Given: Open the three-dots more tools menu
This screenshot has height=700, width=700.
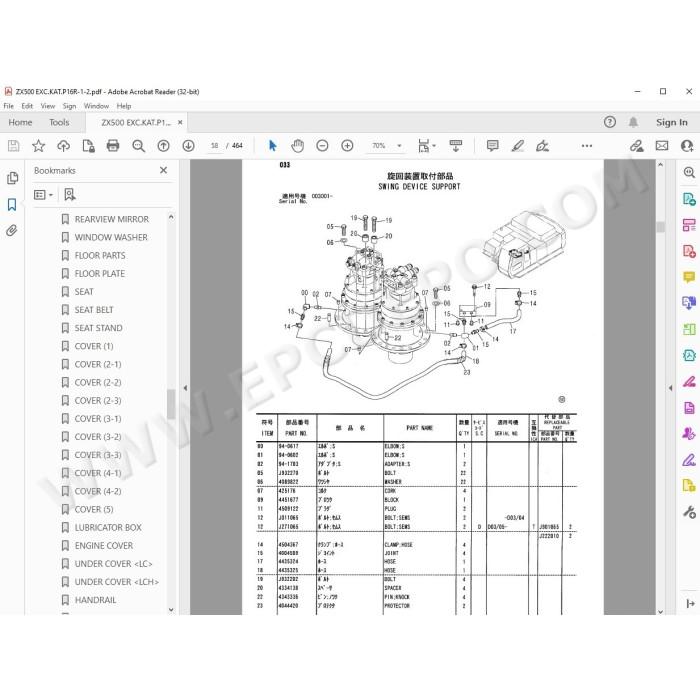Looking at the screenshot, I should [587, 146].
